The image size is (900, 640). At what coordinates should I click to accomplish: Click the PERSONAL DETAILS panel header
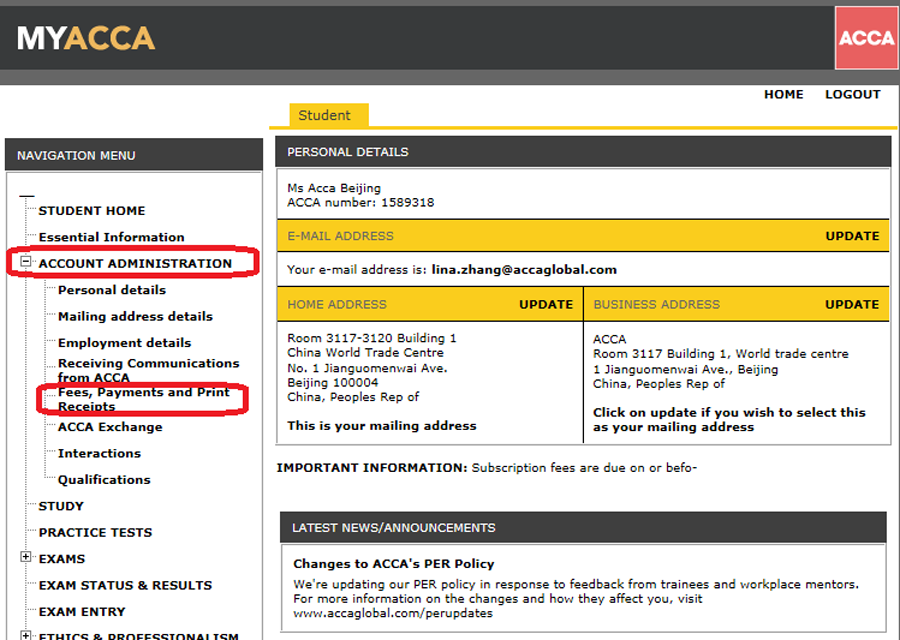pos(583,152)
